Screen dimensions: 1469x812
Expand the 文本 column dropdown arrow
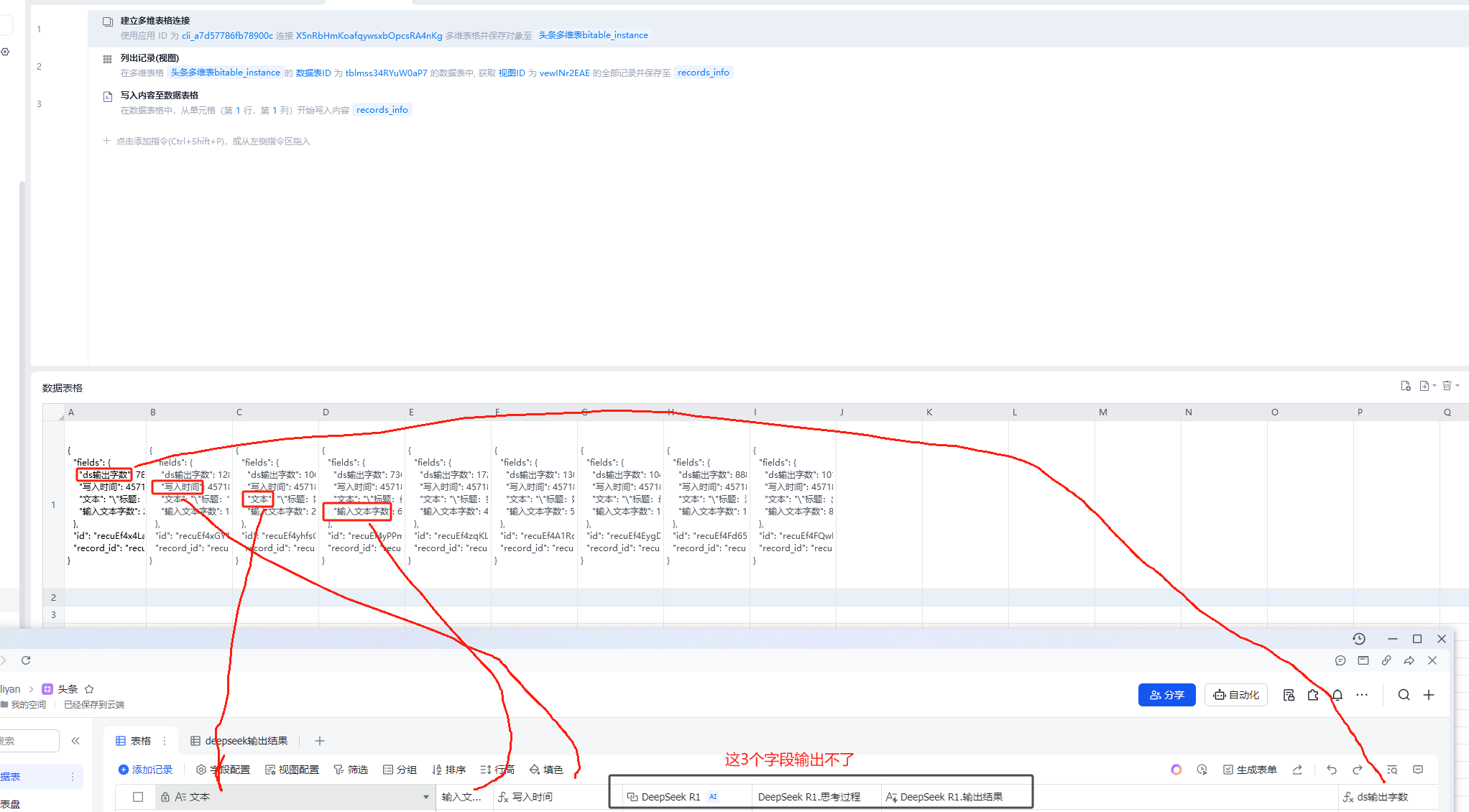[x=426, y=797]
